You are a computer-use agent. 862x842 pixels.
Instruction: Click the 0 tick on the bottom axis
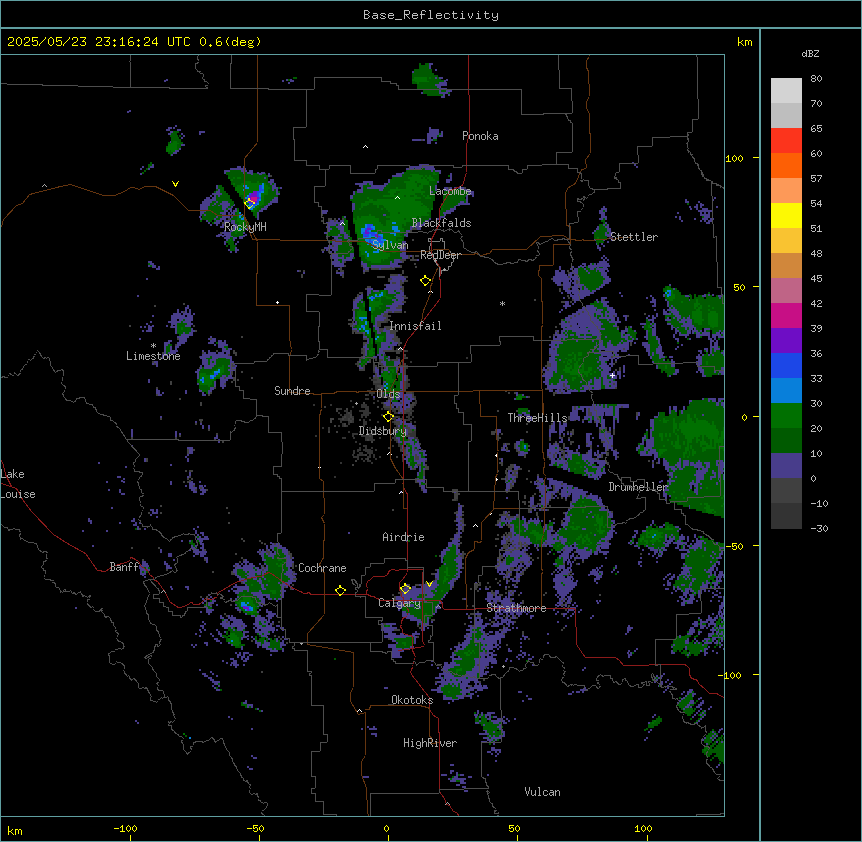pyautogui.click(x=386, y=828)
